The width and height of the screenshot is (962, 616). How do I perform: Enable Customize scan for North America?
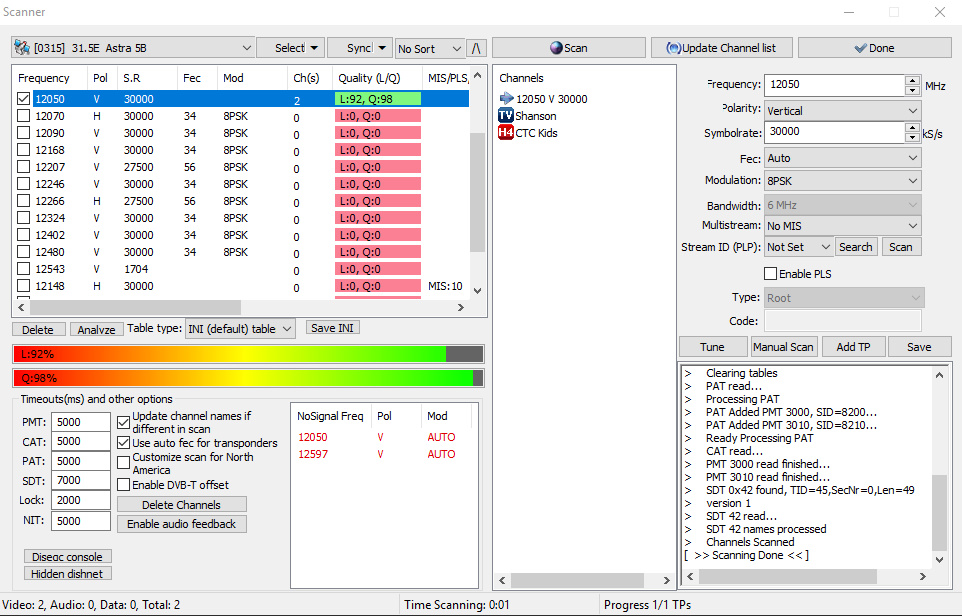(x=123, y=463)
